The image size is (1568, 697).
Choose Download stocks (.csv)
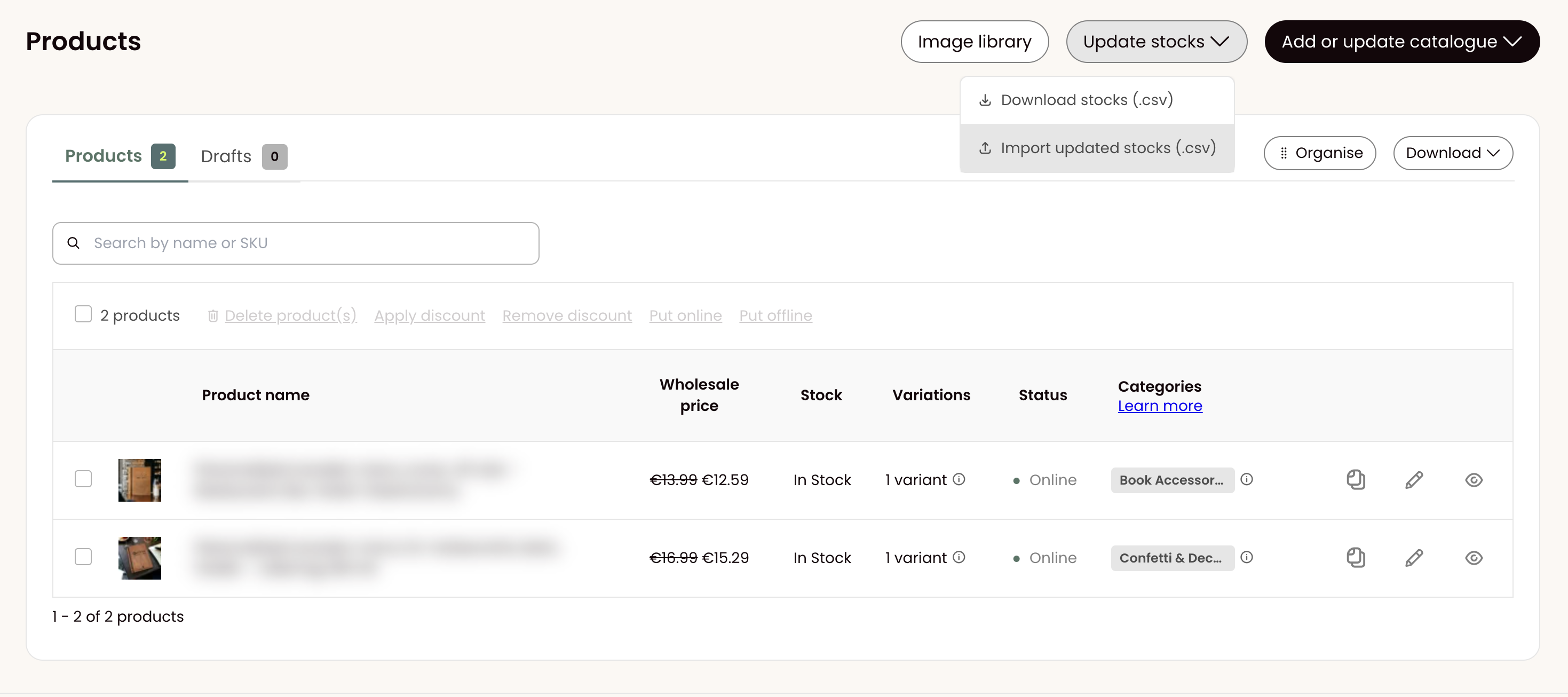tap(1097, 100)
